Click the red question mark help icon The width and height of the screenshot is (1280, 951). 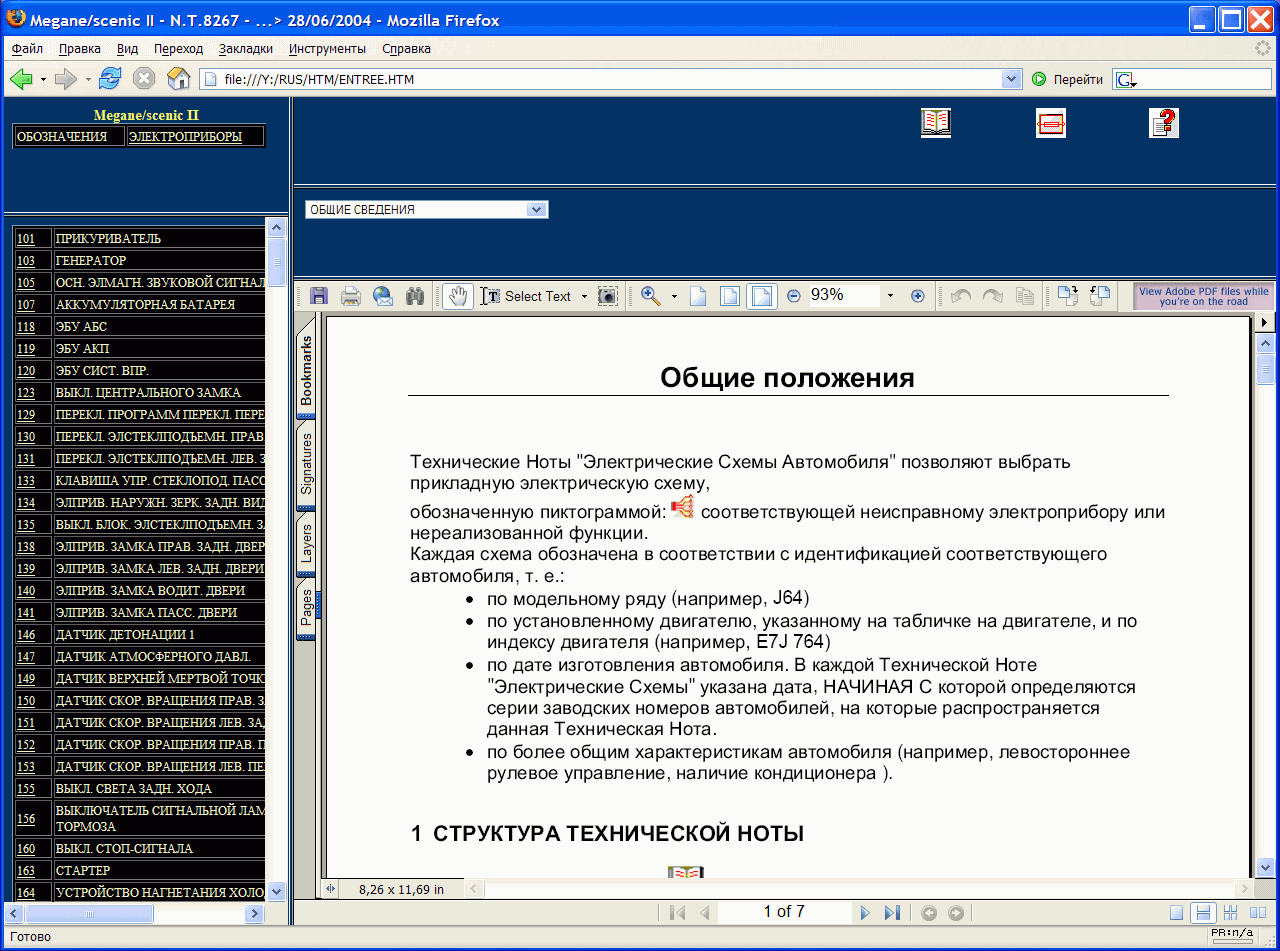point(1164,123)
